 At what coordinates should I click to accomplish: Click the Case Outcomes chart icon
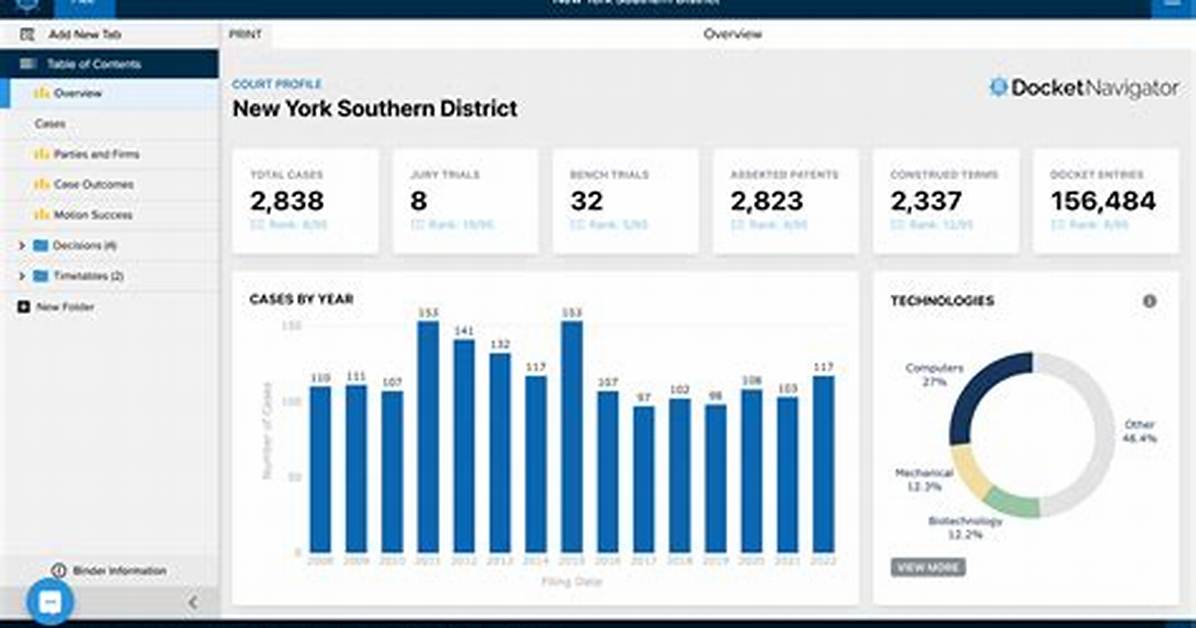pos(42,185)
